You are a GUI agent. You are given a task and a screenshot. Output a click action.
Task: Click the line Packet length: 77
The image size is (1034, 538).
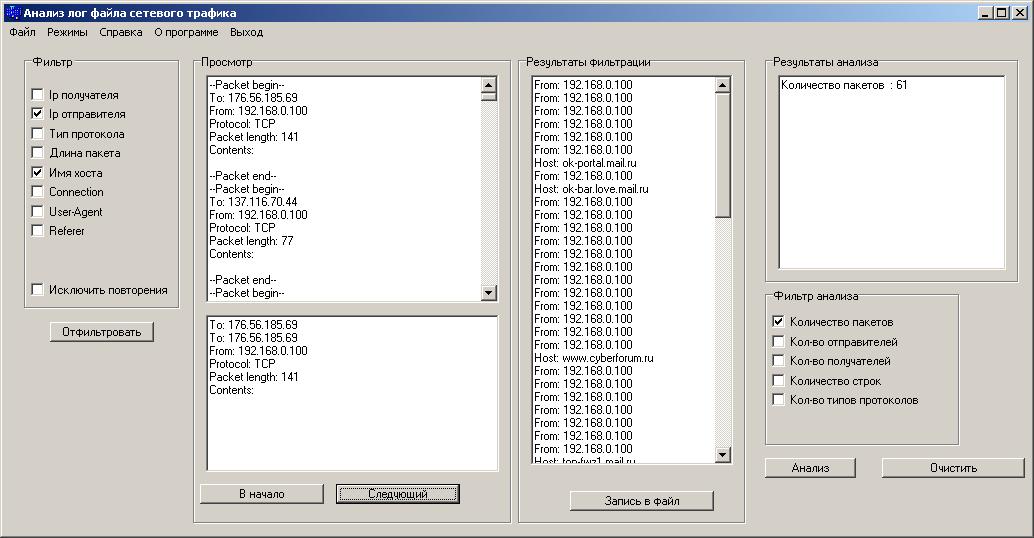tap(251, 241)
